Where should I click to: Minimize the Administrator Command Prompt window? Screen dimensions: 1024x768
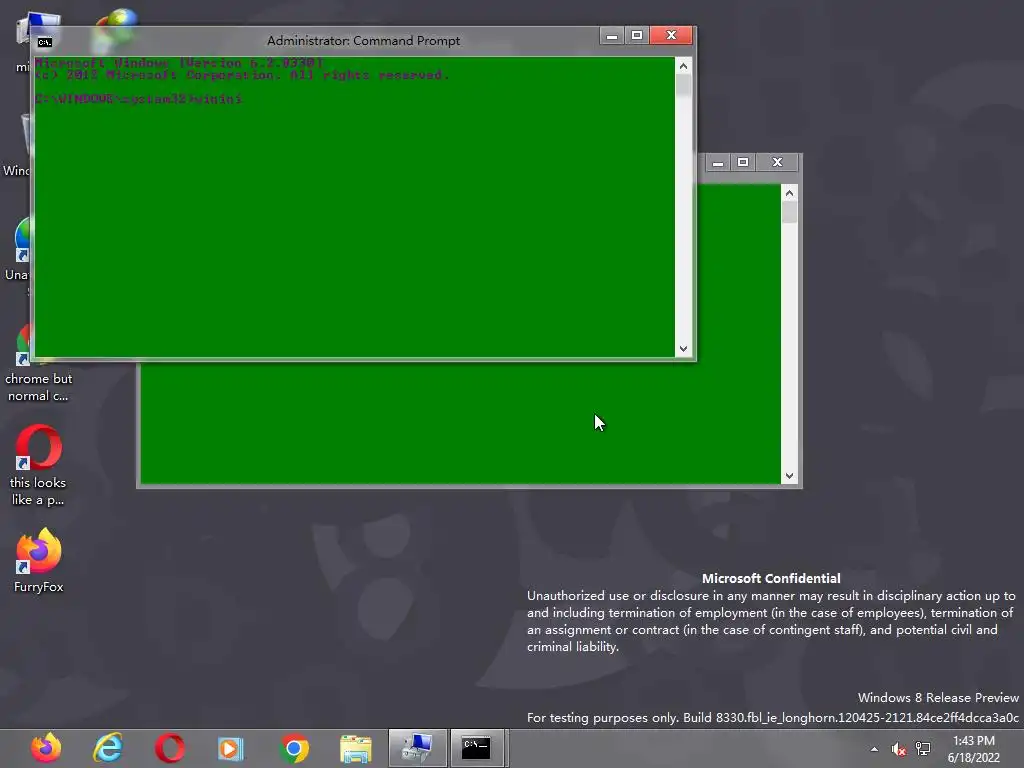[612, 35]
